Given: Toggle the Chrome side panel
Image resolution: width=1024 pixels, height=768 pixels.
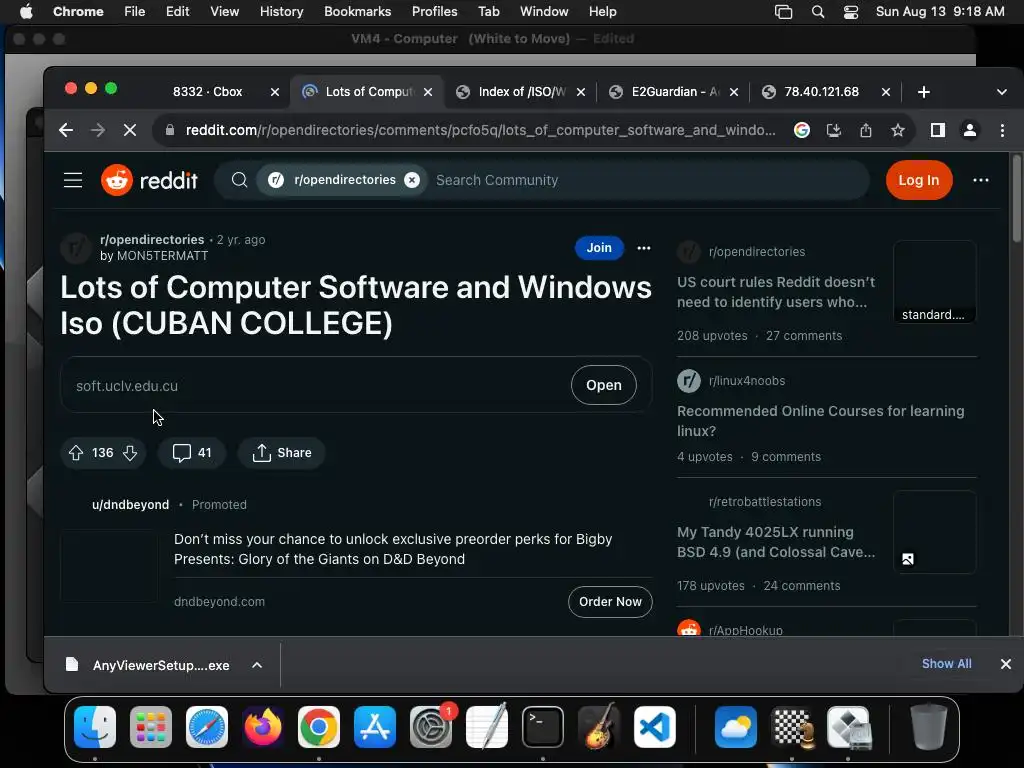Looking at the screenshot, I should point(938,130).
